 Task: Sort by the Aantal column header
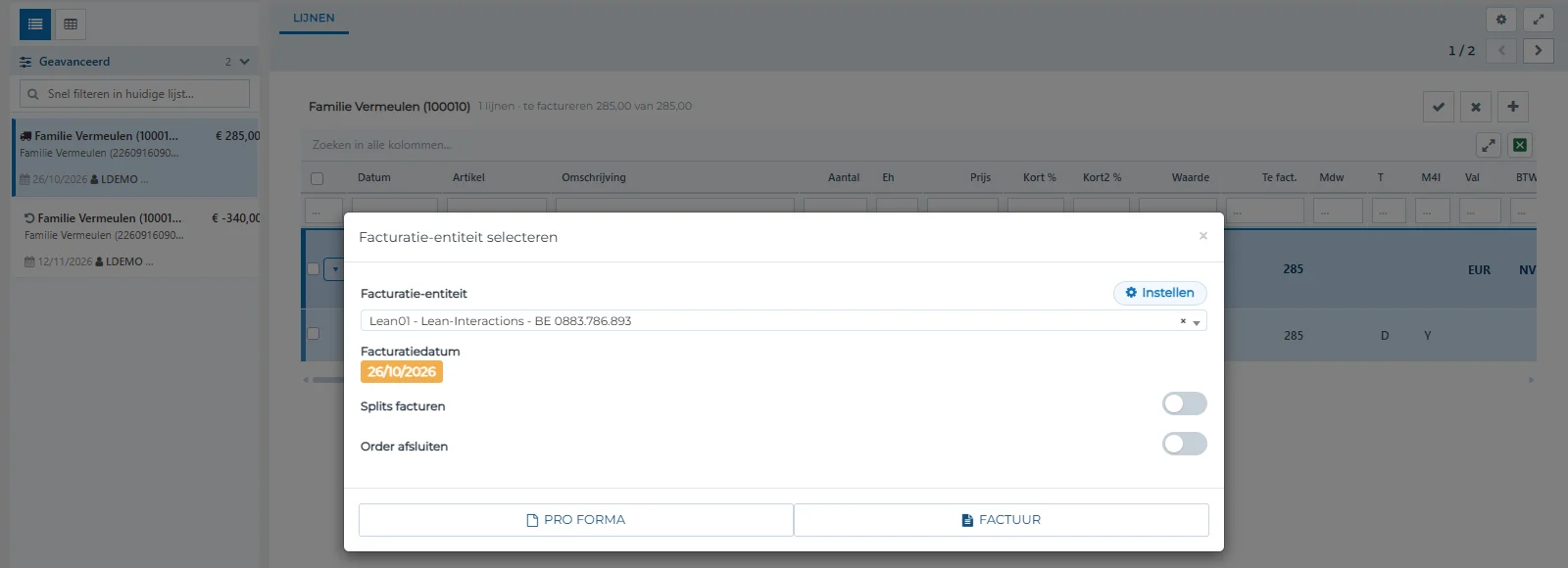(x=844, y=177)
